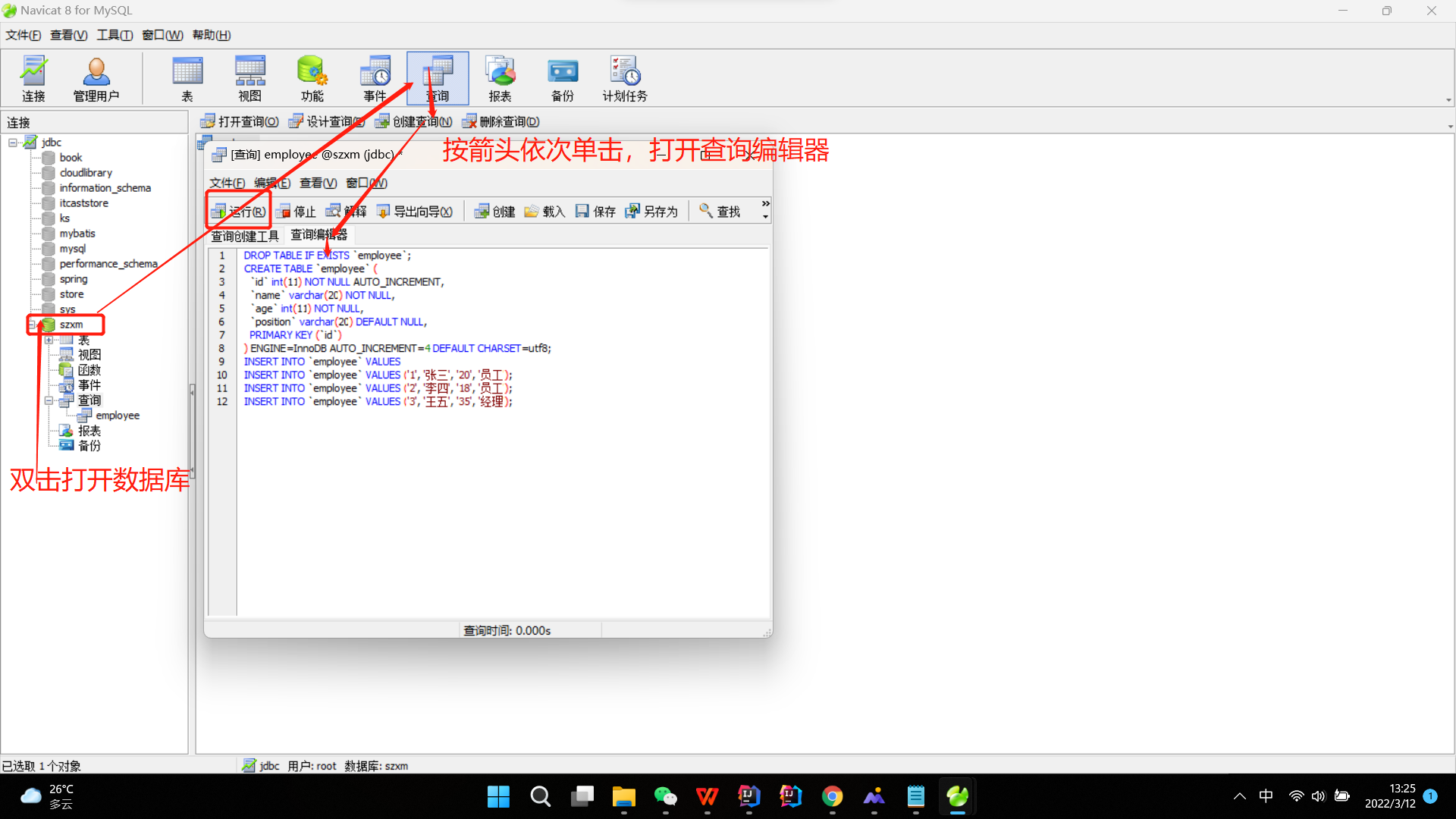Collapse the szxm database node

tap(31, 325)
